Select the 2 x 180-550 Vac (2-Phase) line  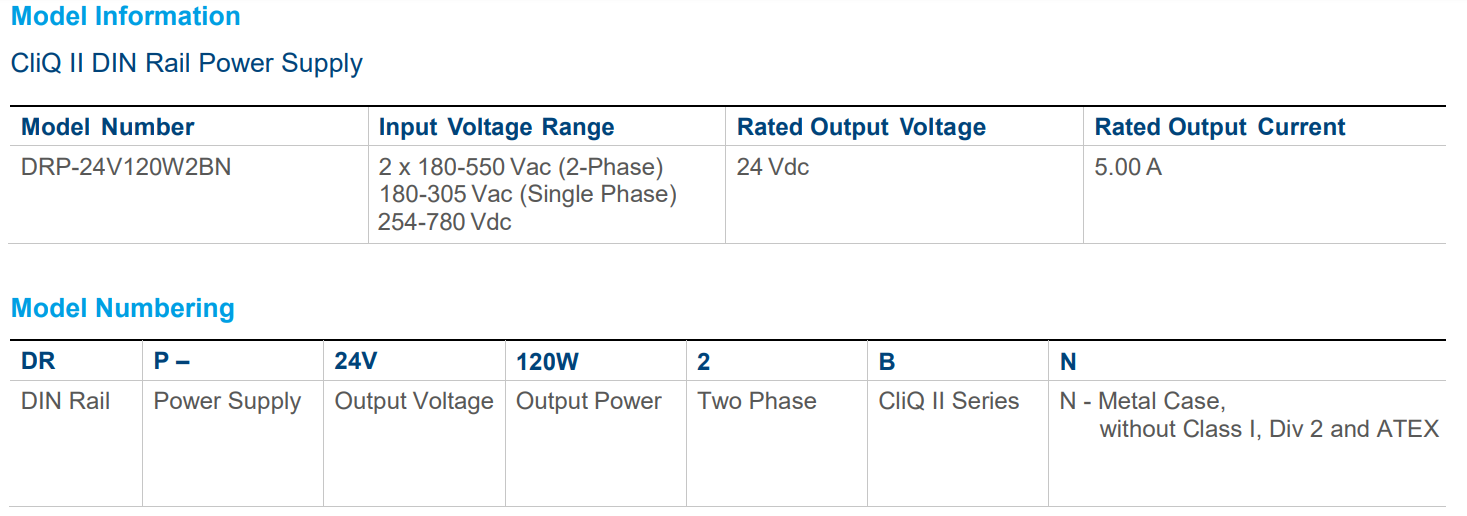(x=521, y=167)
